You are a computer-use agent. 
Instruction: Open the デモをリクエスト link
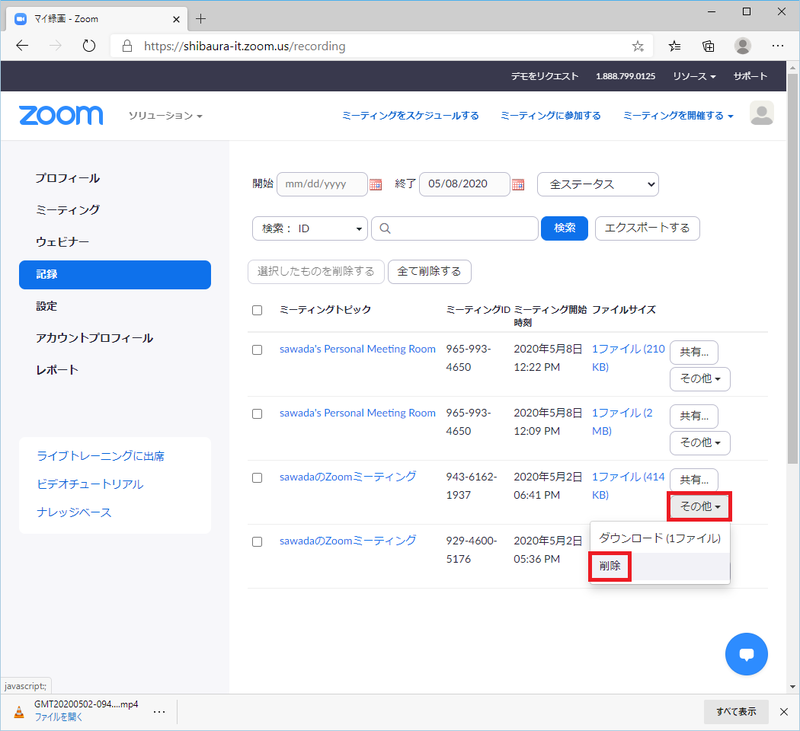(x=544, y=76)
